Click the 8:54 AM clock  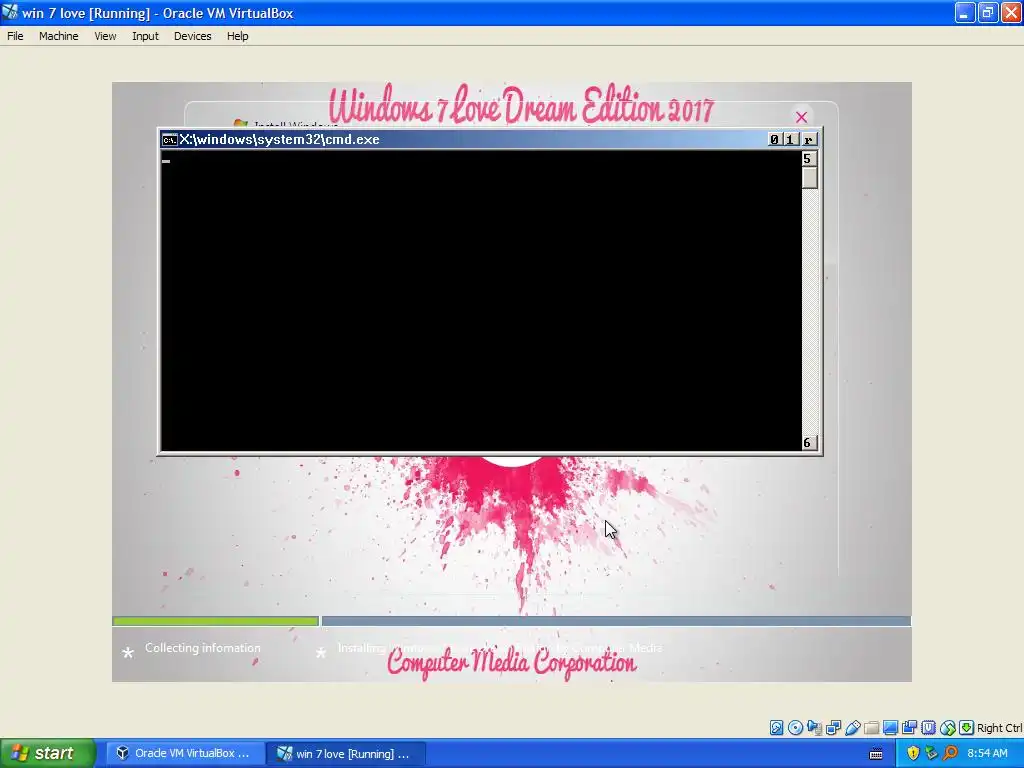(x=987, y=753)
